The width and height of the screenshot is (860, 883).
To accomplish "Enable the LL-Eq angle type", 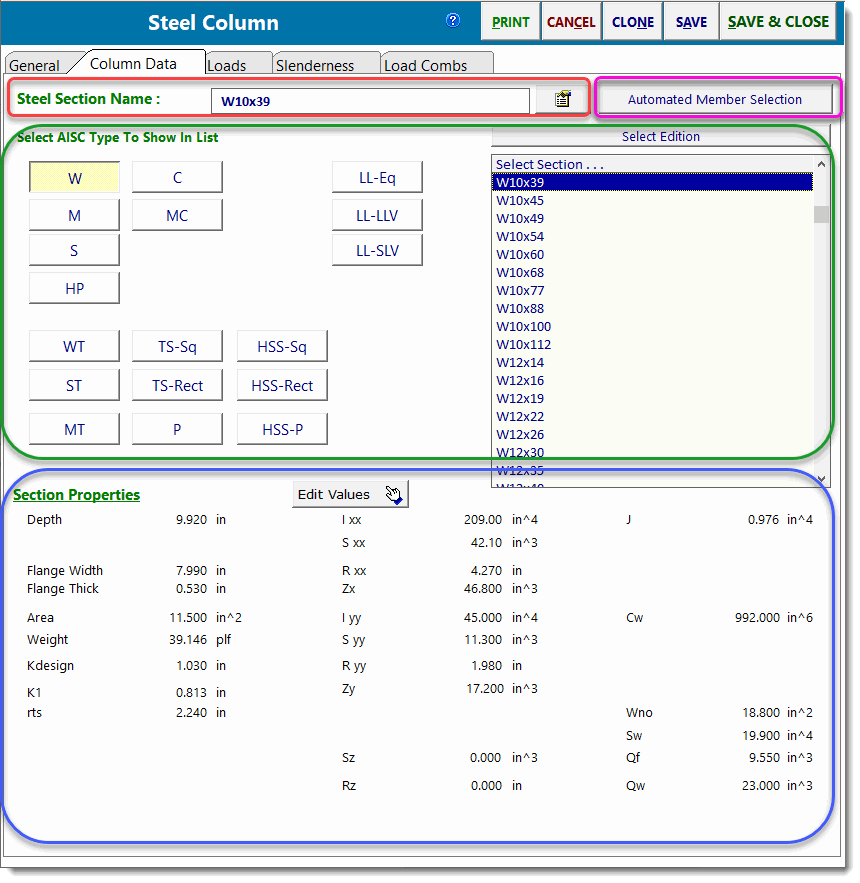I will point(377,178).
